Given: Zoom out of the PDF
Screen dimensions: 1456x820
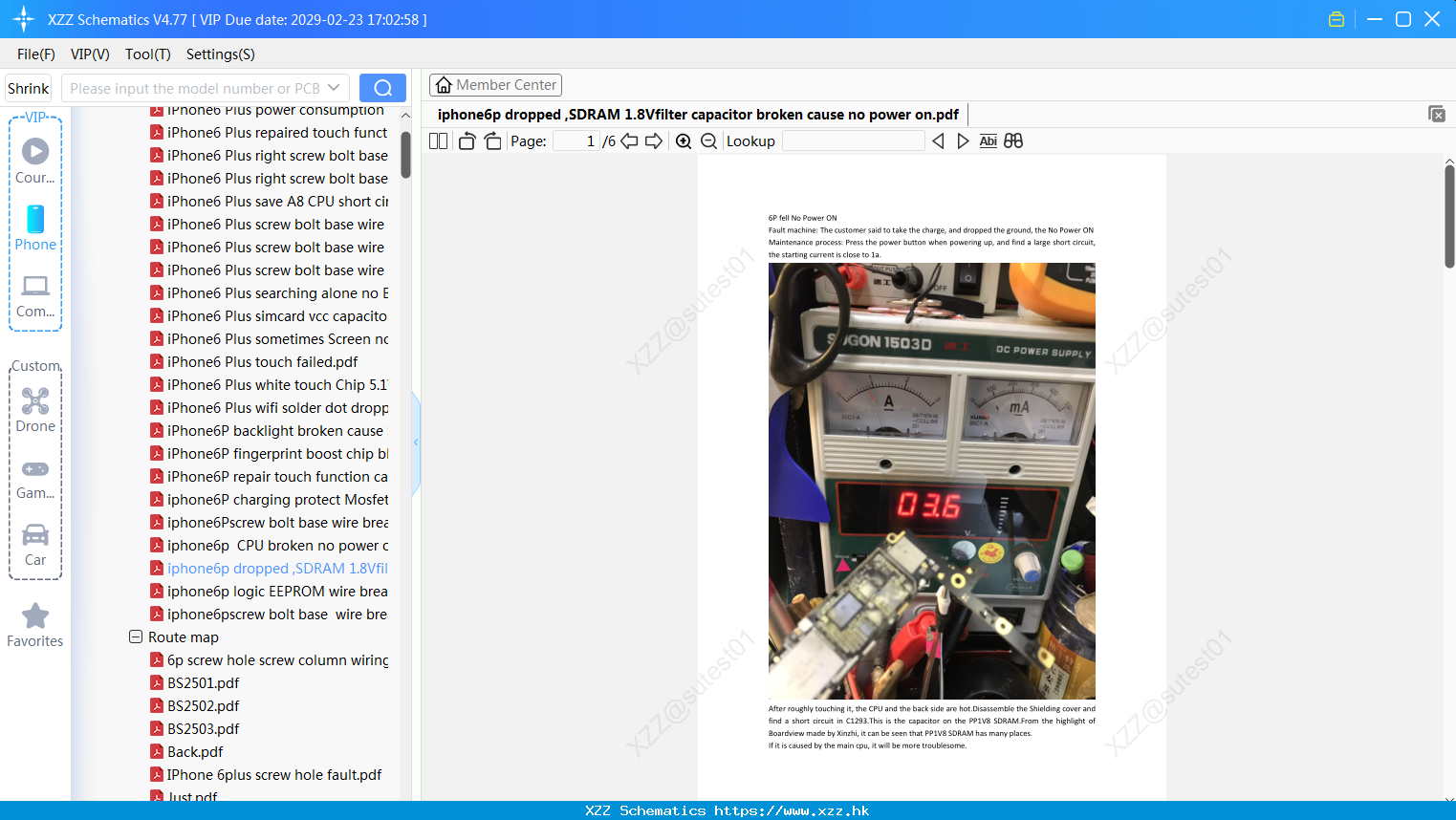Looking at the screenshot, I should click(708, 140).
